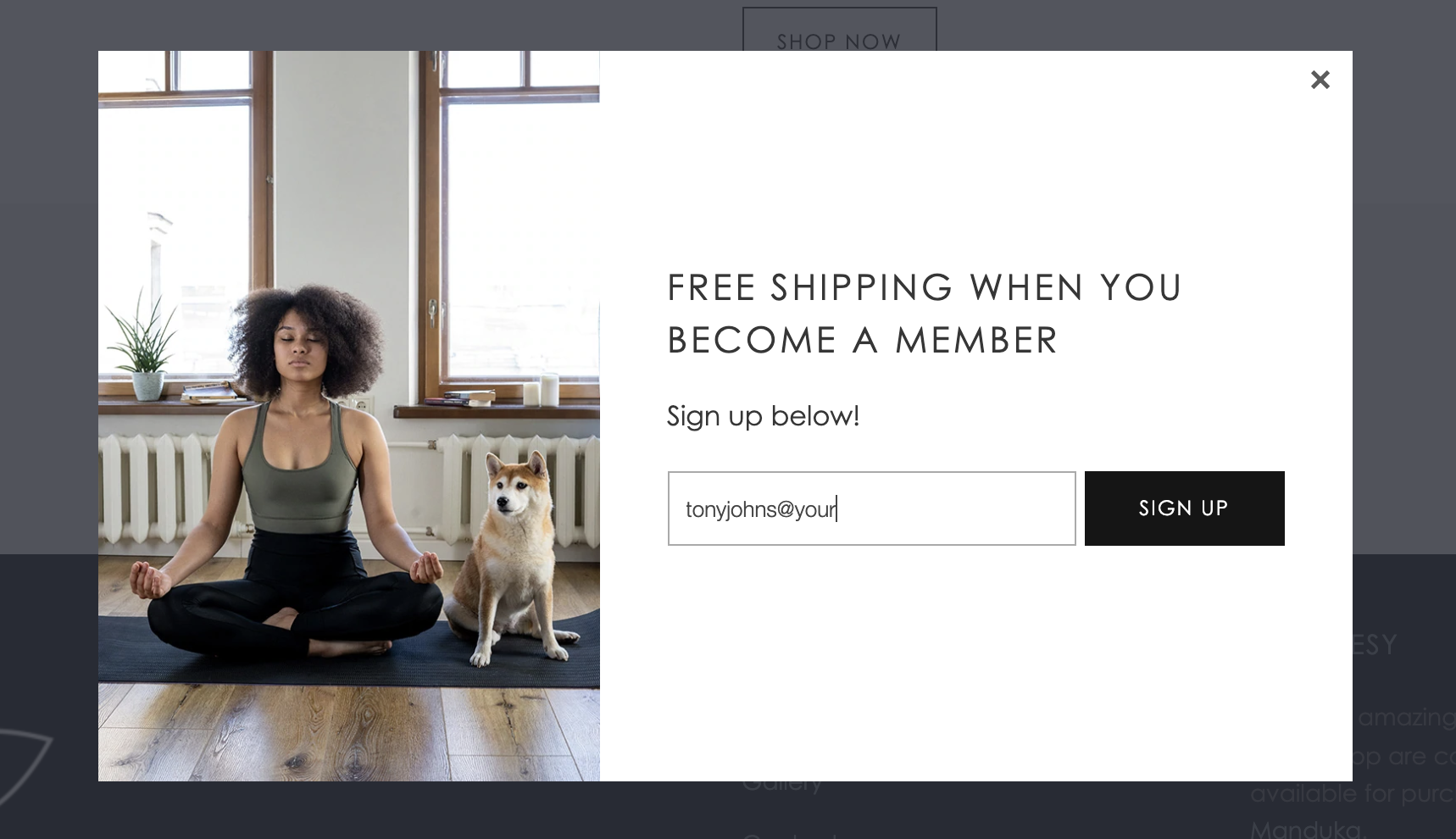
Task: Click the 'Sign up below!' text
Action: tap(763, 416)
